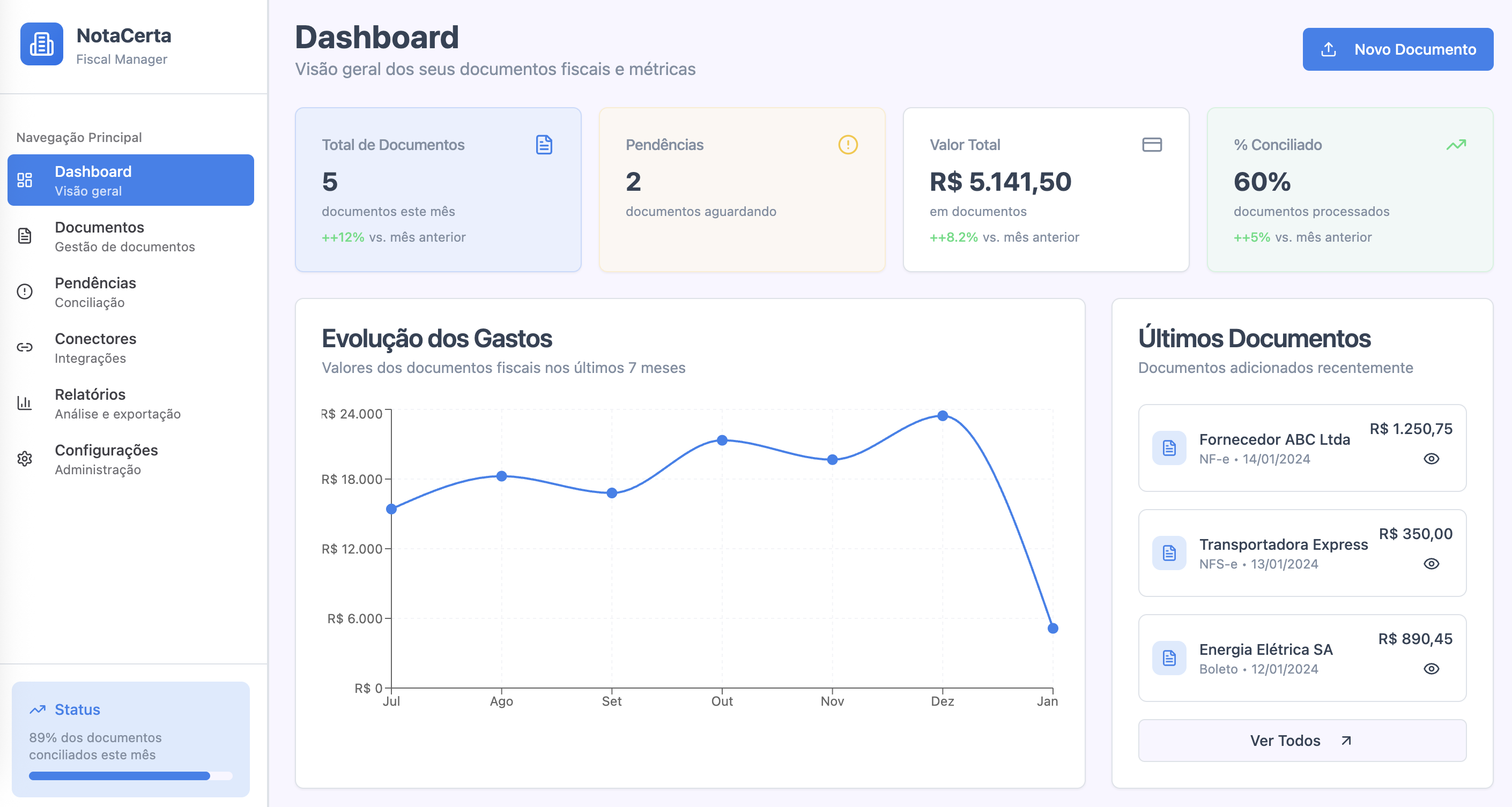Click the warning icon on Pendências card

(x=848, y=145)
